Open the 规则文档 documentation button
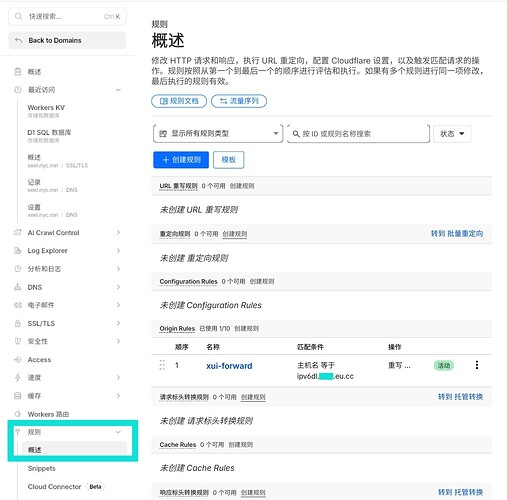507x500 pixels. click(x=179, y=101)
